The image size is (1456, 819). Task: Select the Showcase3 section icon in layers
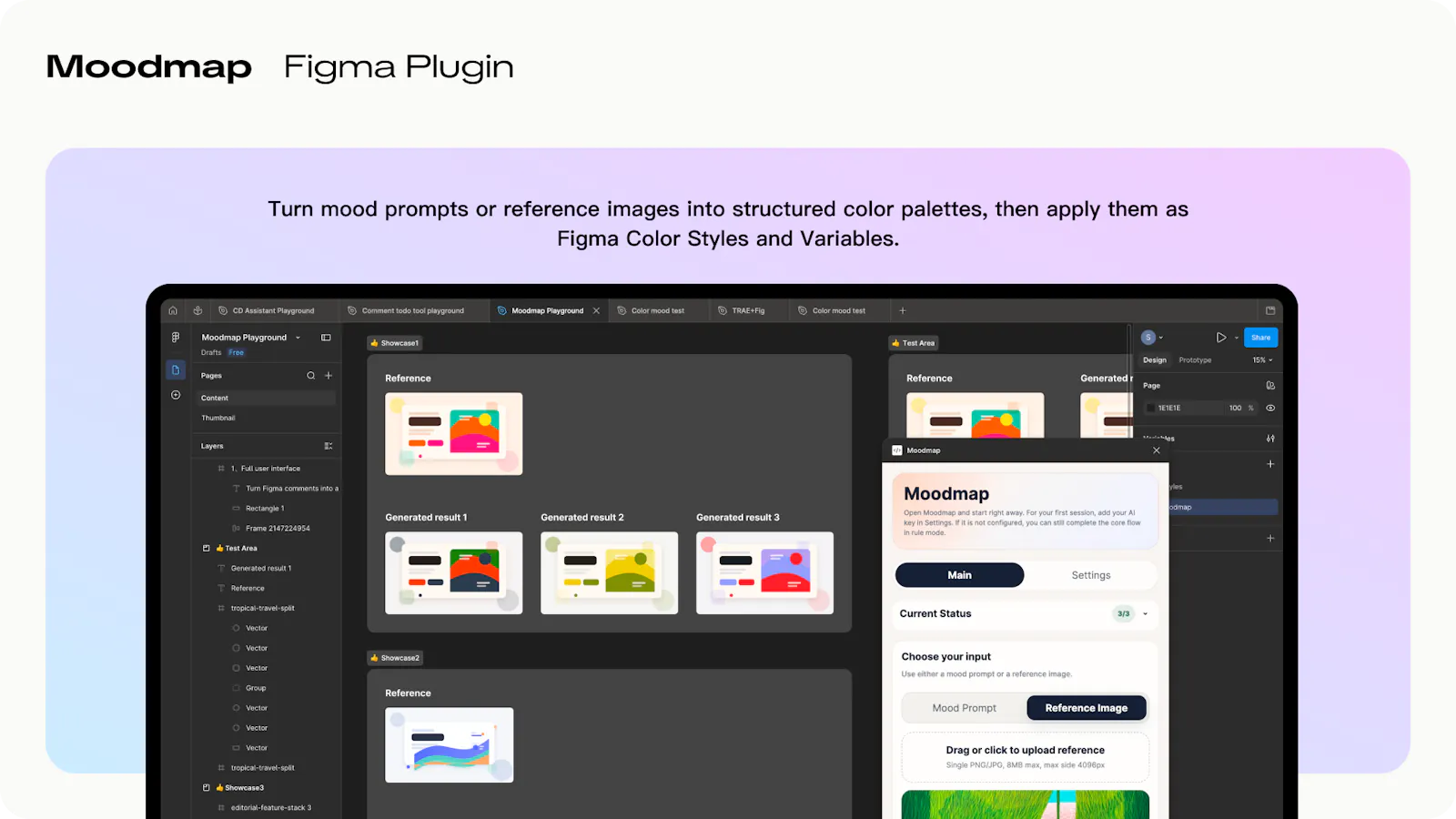(207, 788)
